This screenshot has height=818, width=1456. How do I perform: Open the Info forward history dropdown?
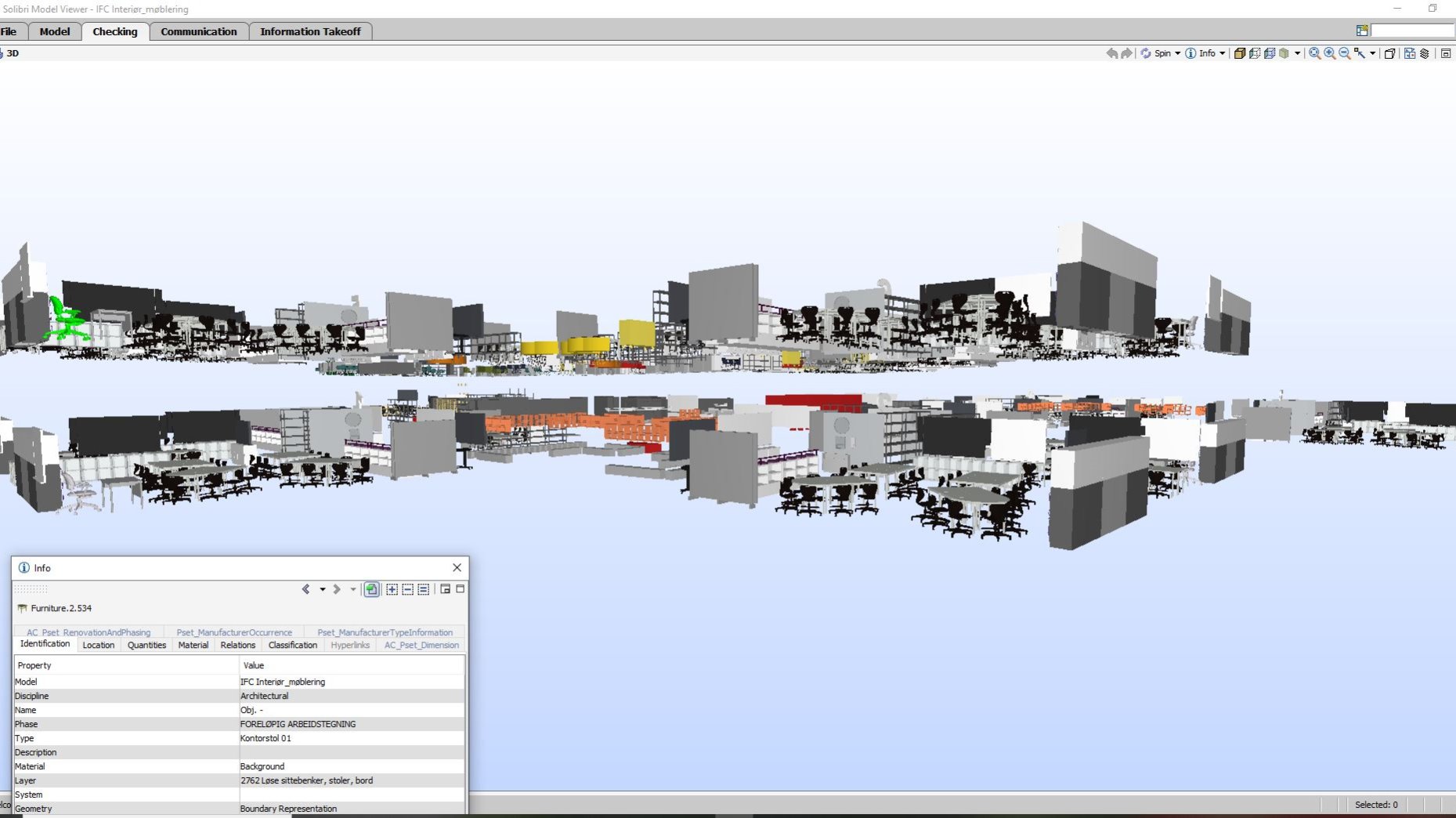coord(352,589)
